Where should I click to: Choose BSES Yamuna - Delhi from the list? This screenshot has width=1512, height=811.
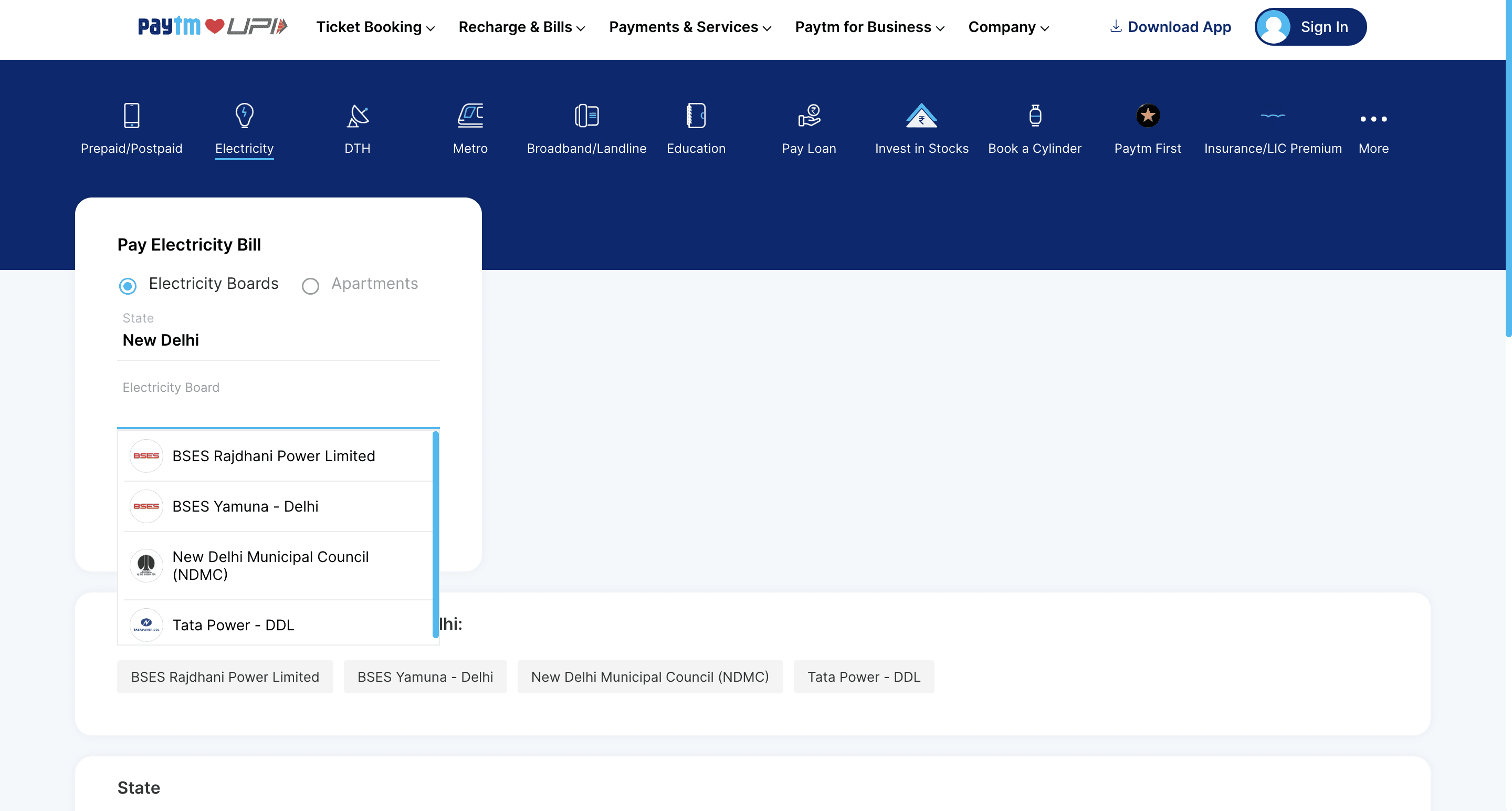click(245, 506)
